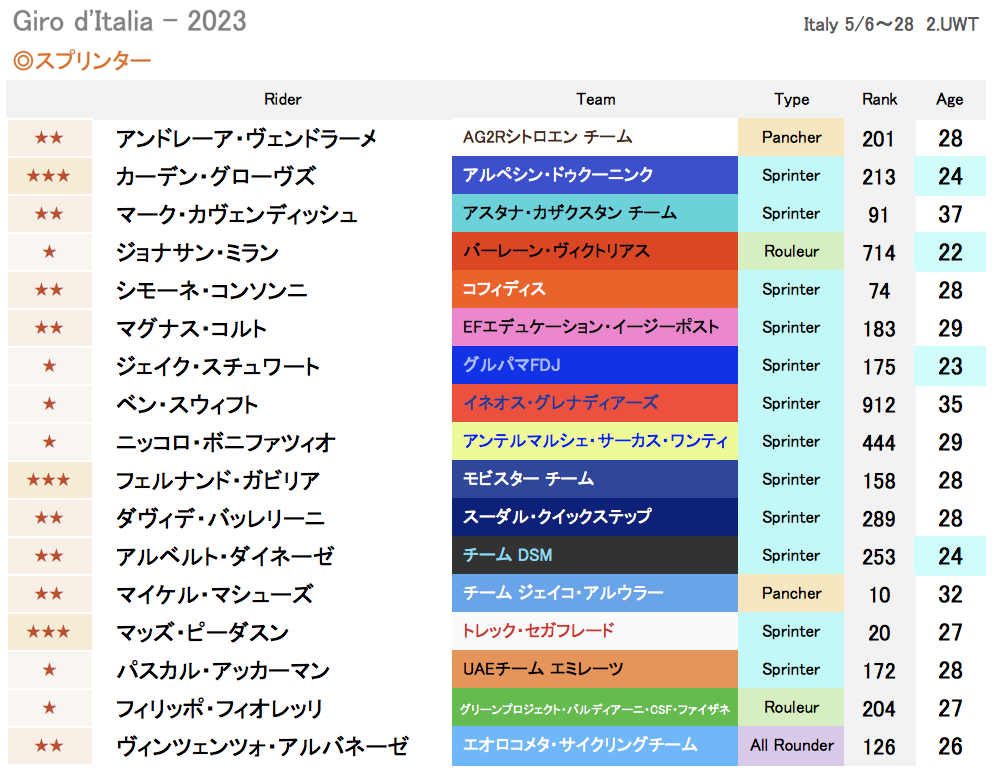Click three-star rating for カーデン・グローヴズ
This screenshot has height=776, width=994.
(49, 175)
